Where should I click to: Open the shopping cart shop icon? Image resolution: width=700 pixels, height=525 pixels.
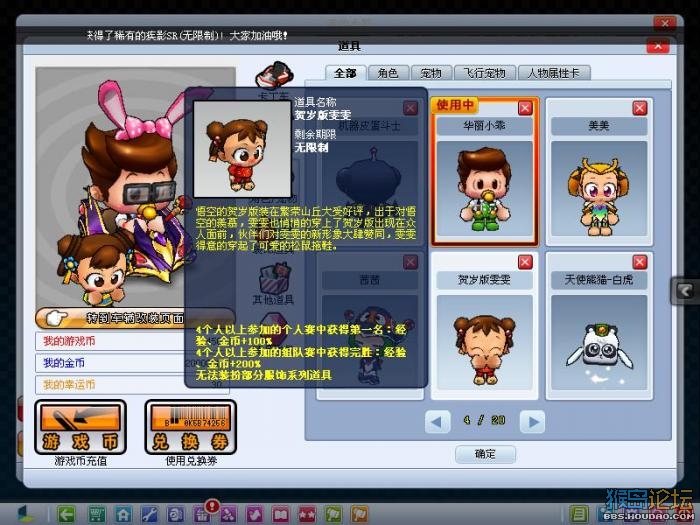[96, 515]
